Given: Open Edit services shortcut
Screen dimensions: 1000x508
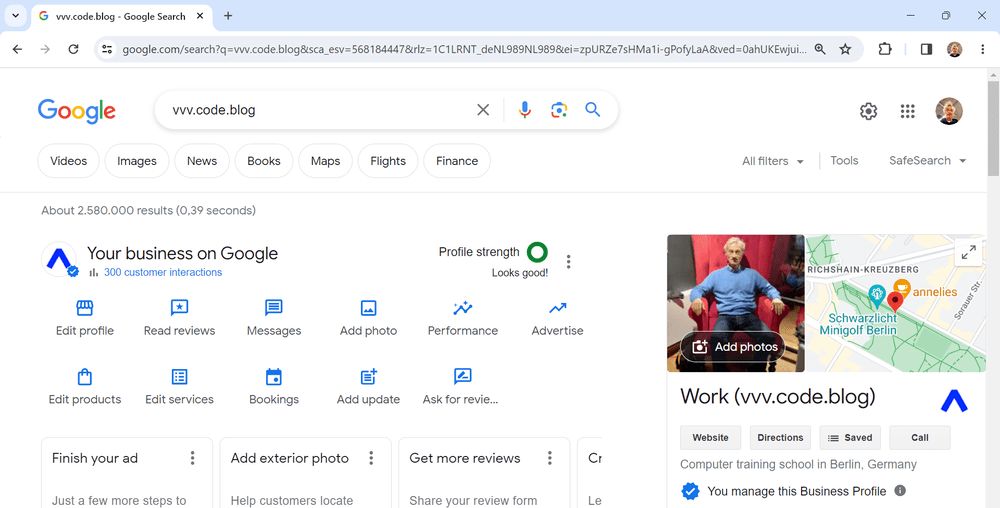Looking at the screenshot, I should tap(179, 386).
